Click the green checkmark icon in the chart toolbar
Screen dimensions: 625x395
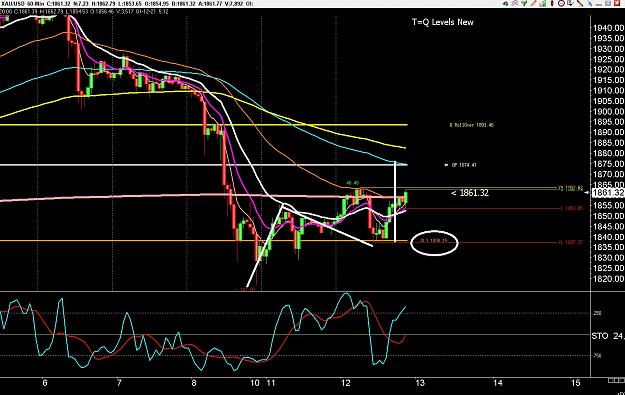coord(524,4)
